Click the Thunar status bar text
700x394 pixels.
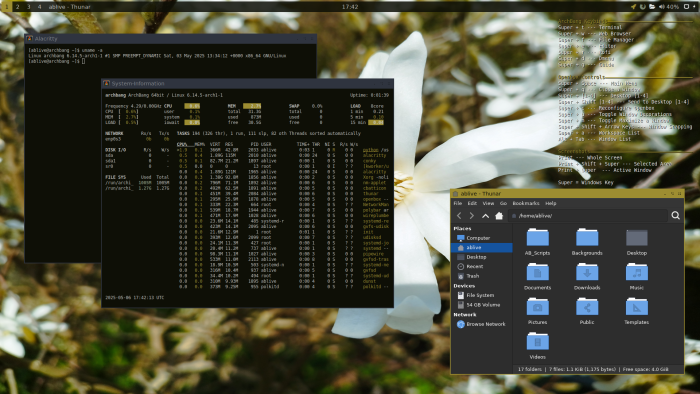593,369
